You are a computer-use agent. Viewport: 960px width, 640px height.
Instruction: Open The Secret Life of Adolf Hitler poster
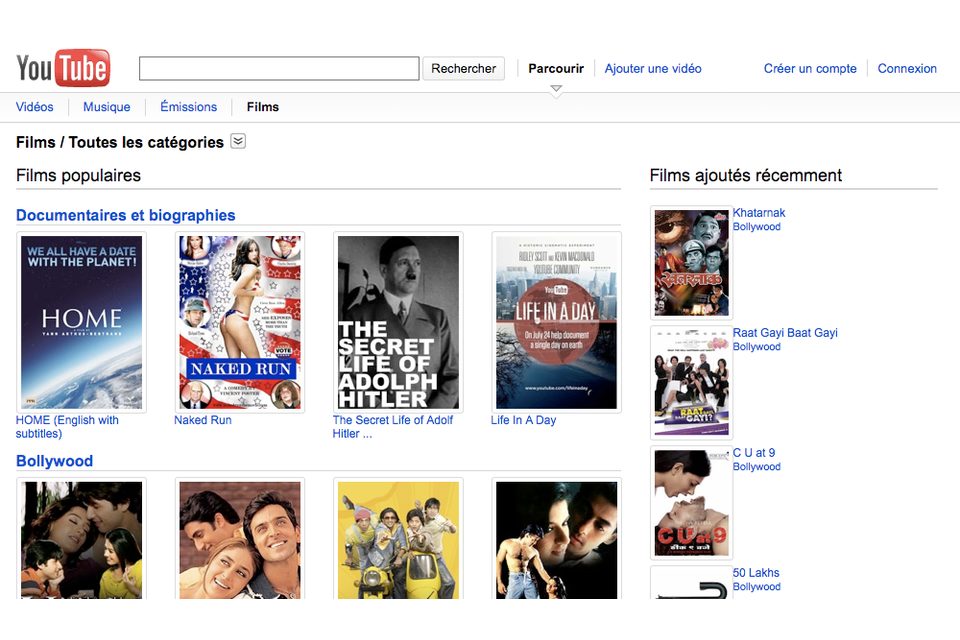(398, 322)
